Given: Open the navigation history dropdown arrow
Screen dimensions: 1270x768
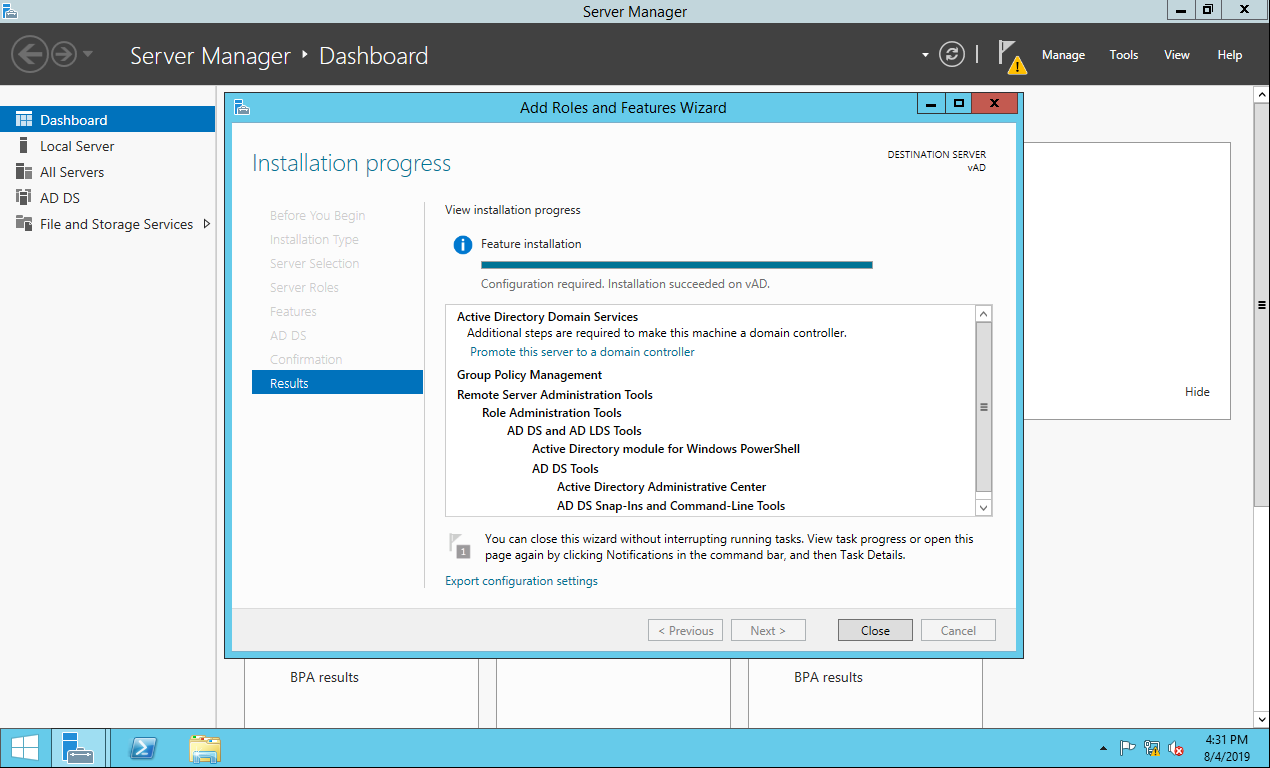Looking at the screenshot, I should 88,54.
